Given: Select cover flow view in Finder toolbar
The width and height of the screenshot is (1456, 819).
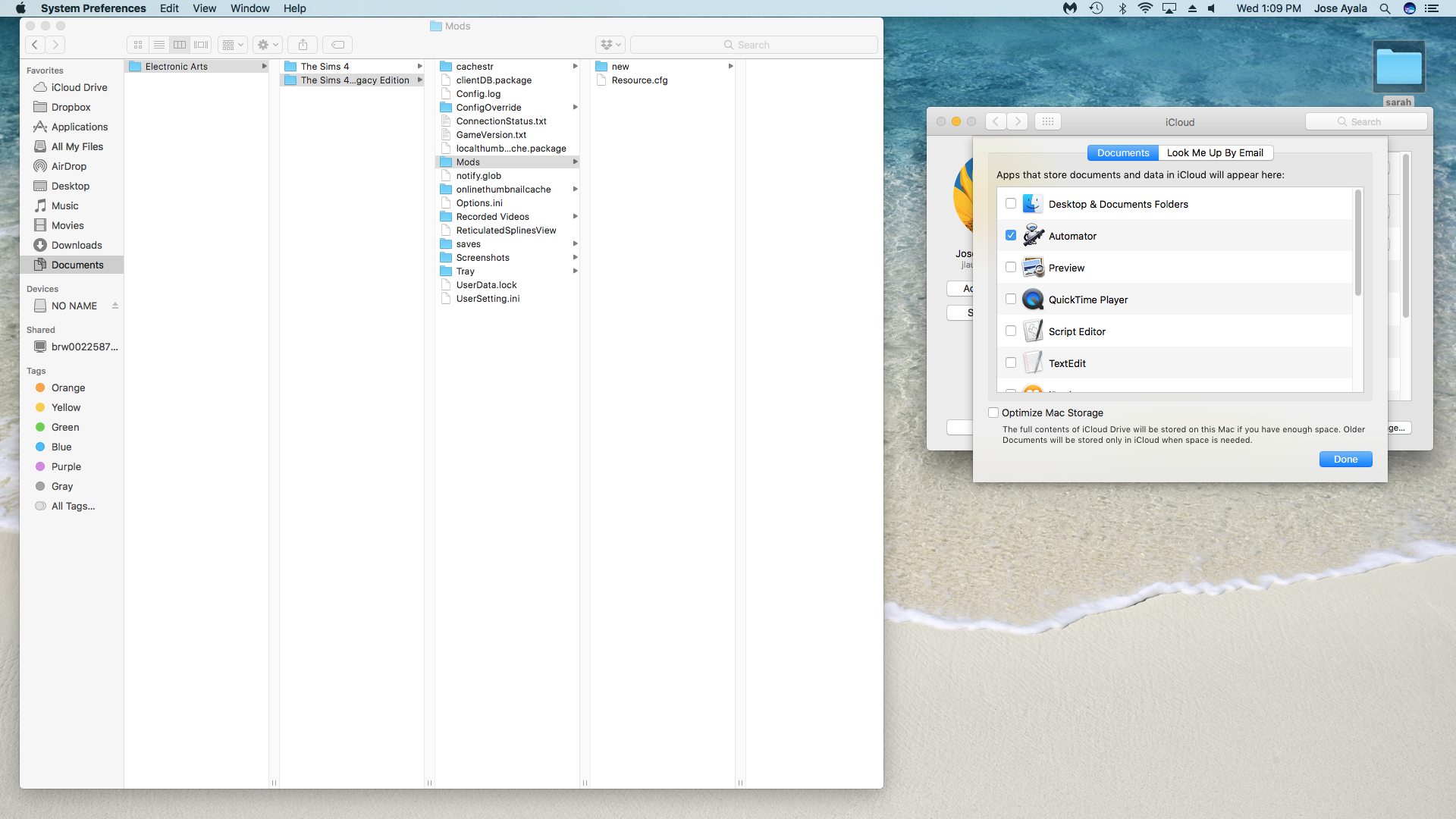Looking at the screenshot, I should click(201, 45).
